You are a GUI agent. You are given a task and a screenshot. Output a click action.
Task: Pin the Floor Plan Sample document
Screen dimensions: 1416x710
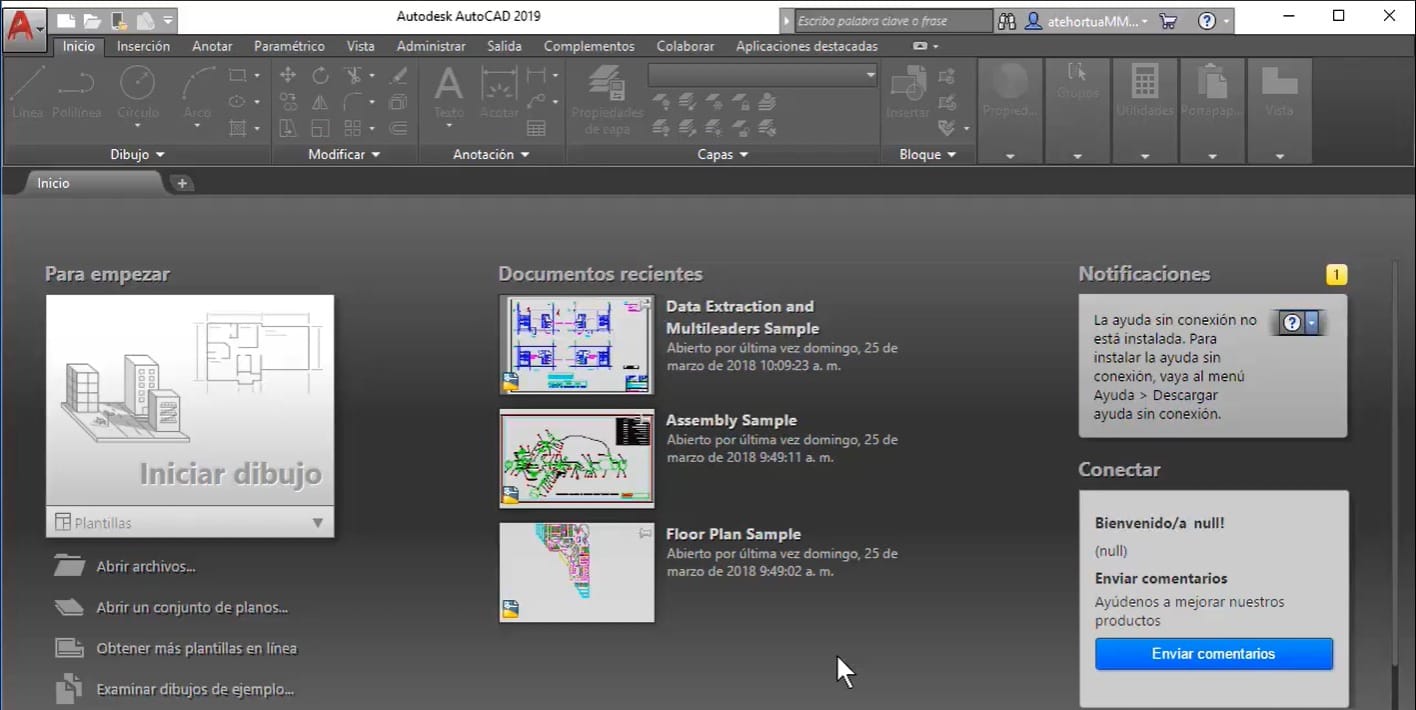point(644,534)
